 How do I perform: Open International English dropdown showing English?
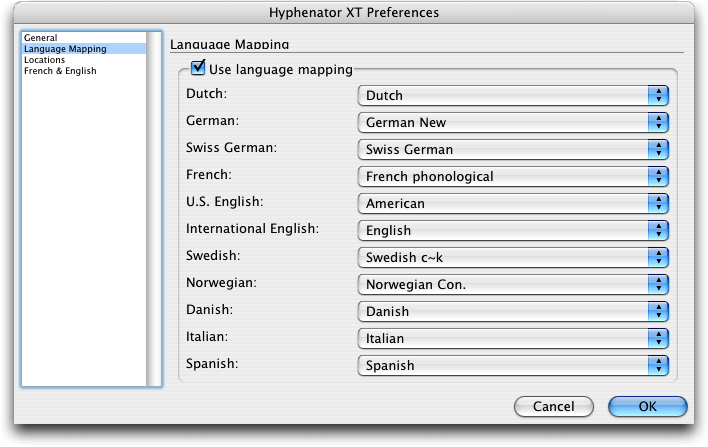513,231
